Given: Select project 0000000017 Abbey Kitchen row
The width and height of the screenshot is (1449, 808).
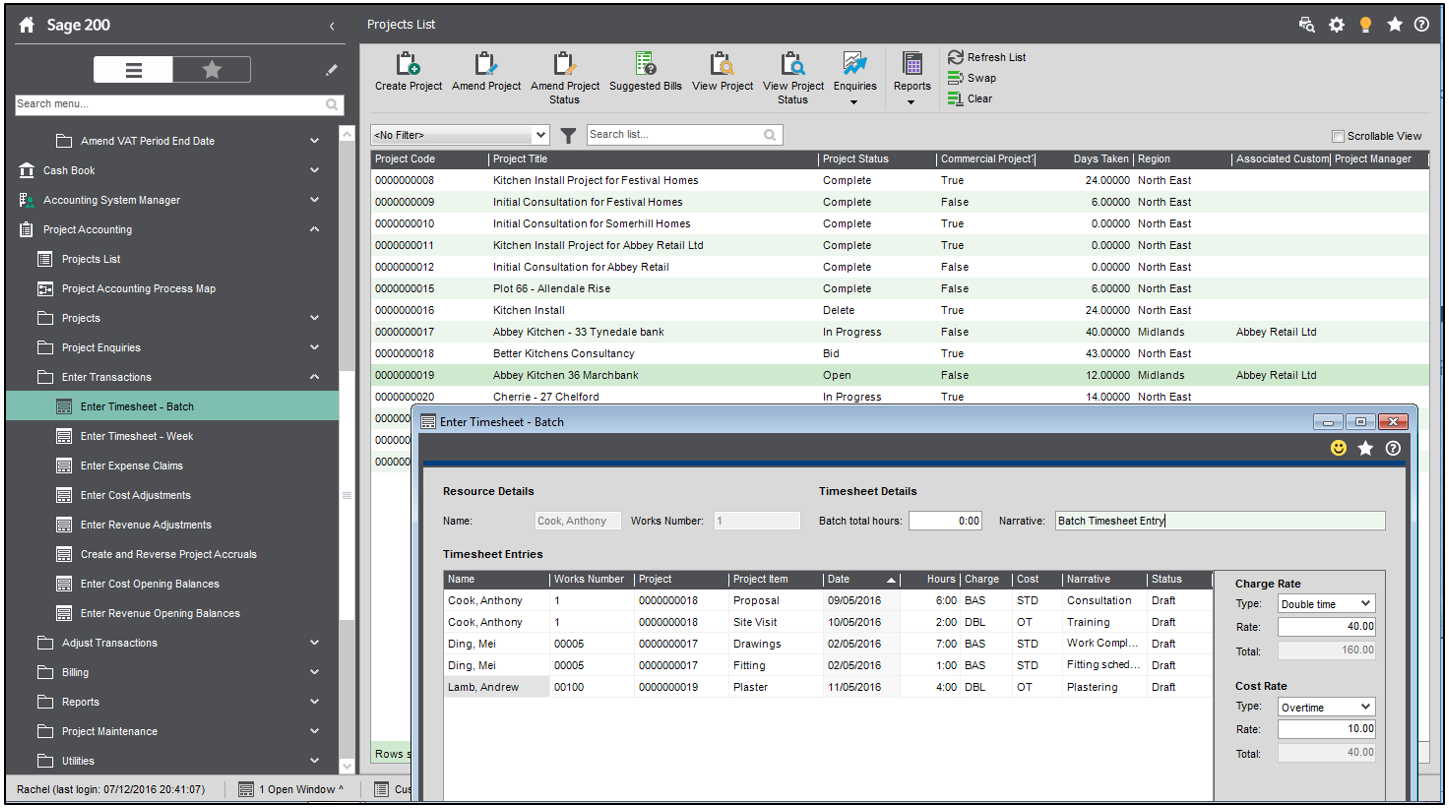Looking at the screenshot, I should click(x=900, y=332).
